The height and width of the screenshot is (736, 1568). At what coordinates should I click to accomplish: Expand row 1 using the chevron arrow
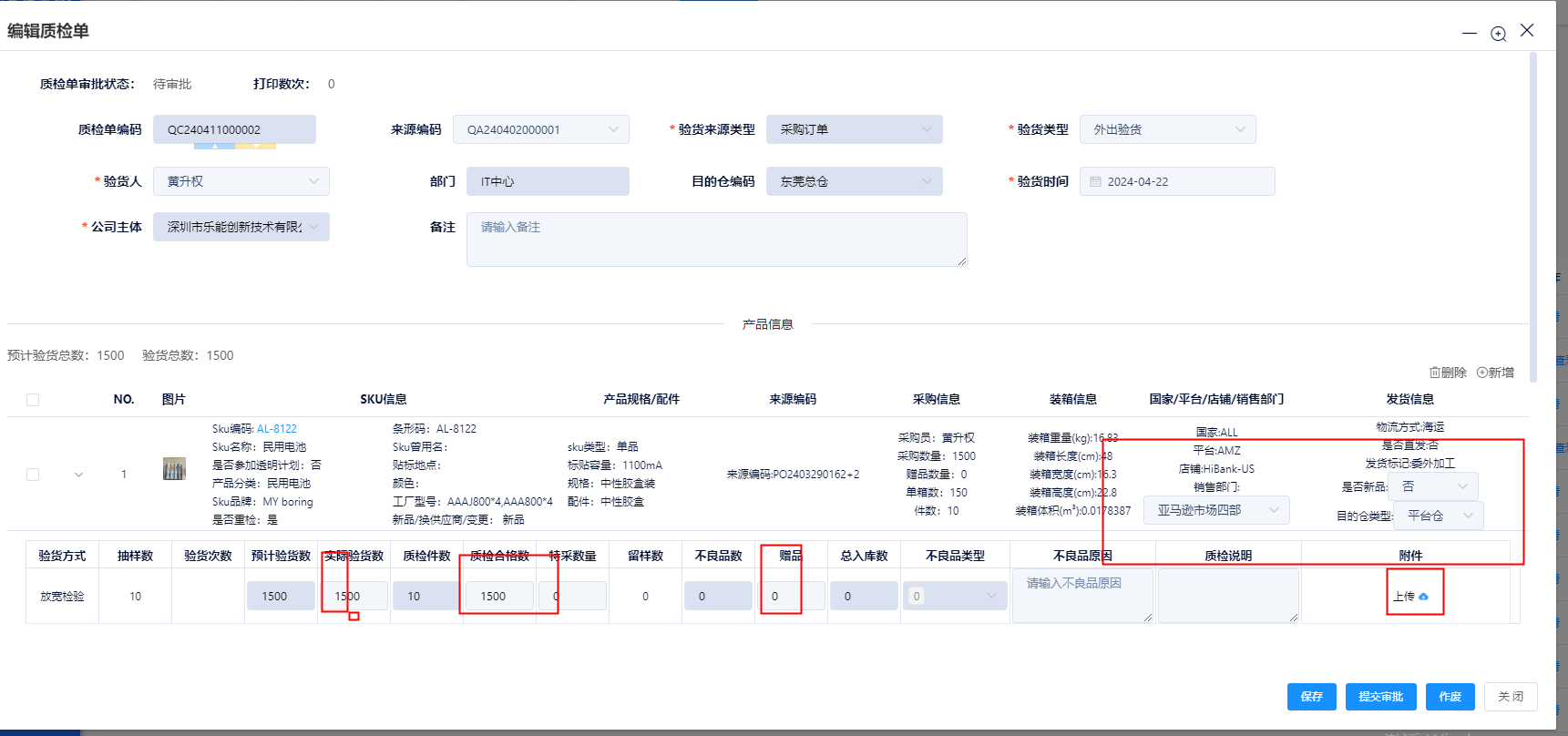78,475
